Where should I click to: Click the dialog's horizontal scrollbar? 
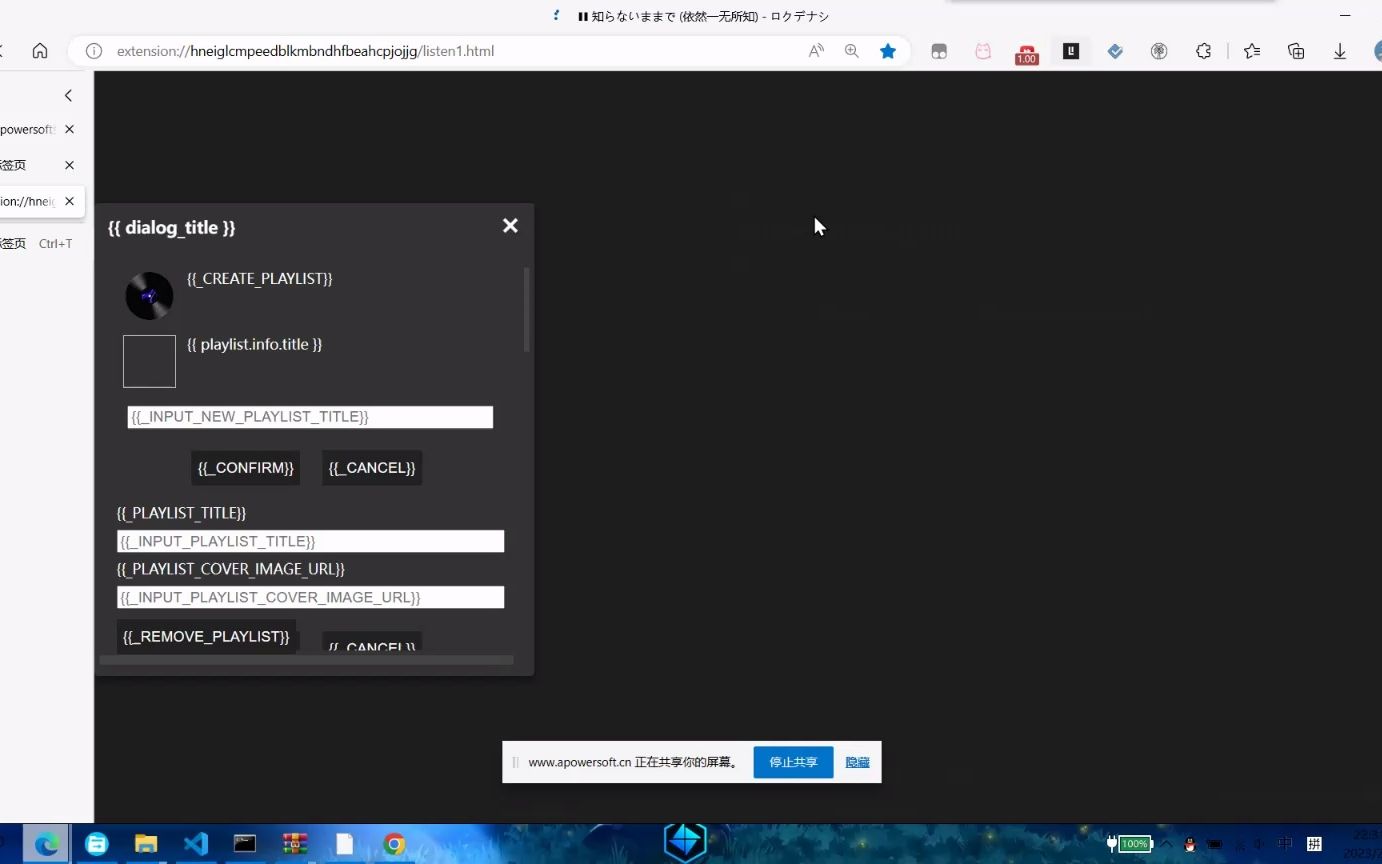pyautogui.click(x=306, y=660)
